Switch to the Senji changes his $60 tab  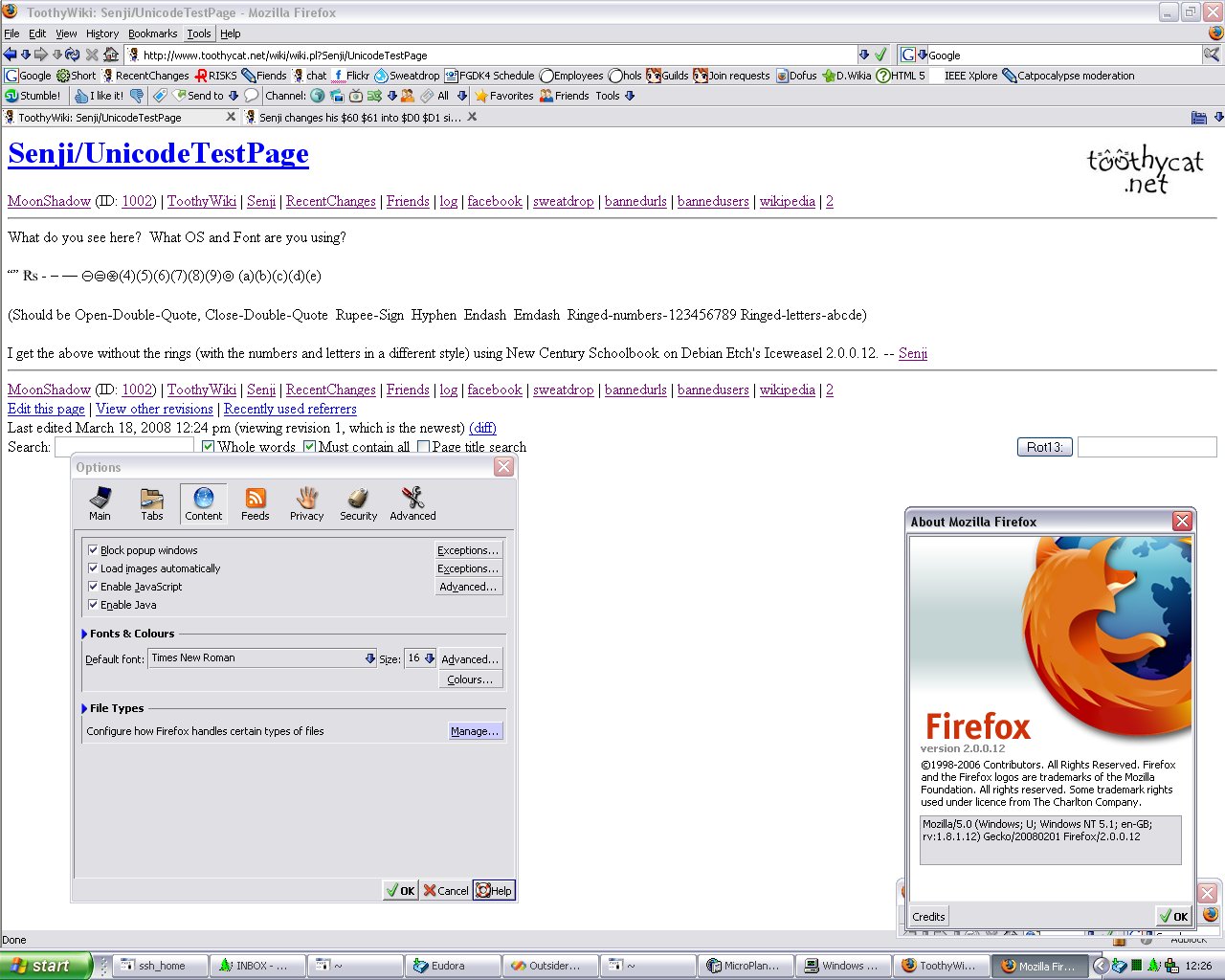pos(359,117)
